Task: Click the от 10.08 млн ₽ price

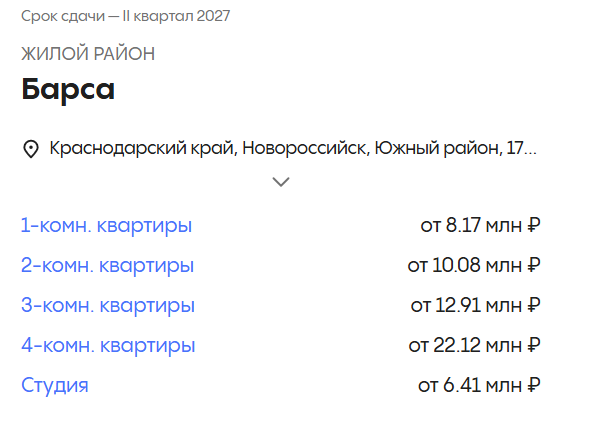Action: 474,265
